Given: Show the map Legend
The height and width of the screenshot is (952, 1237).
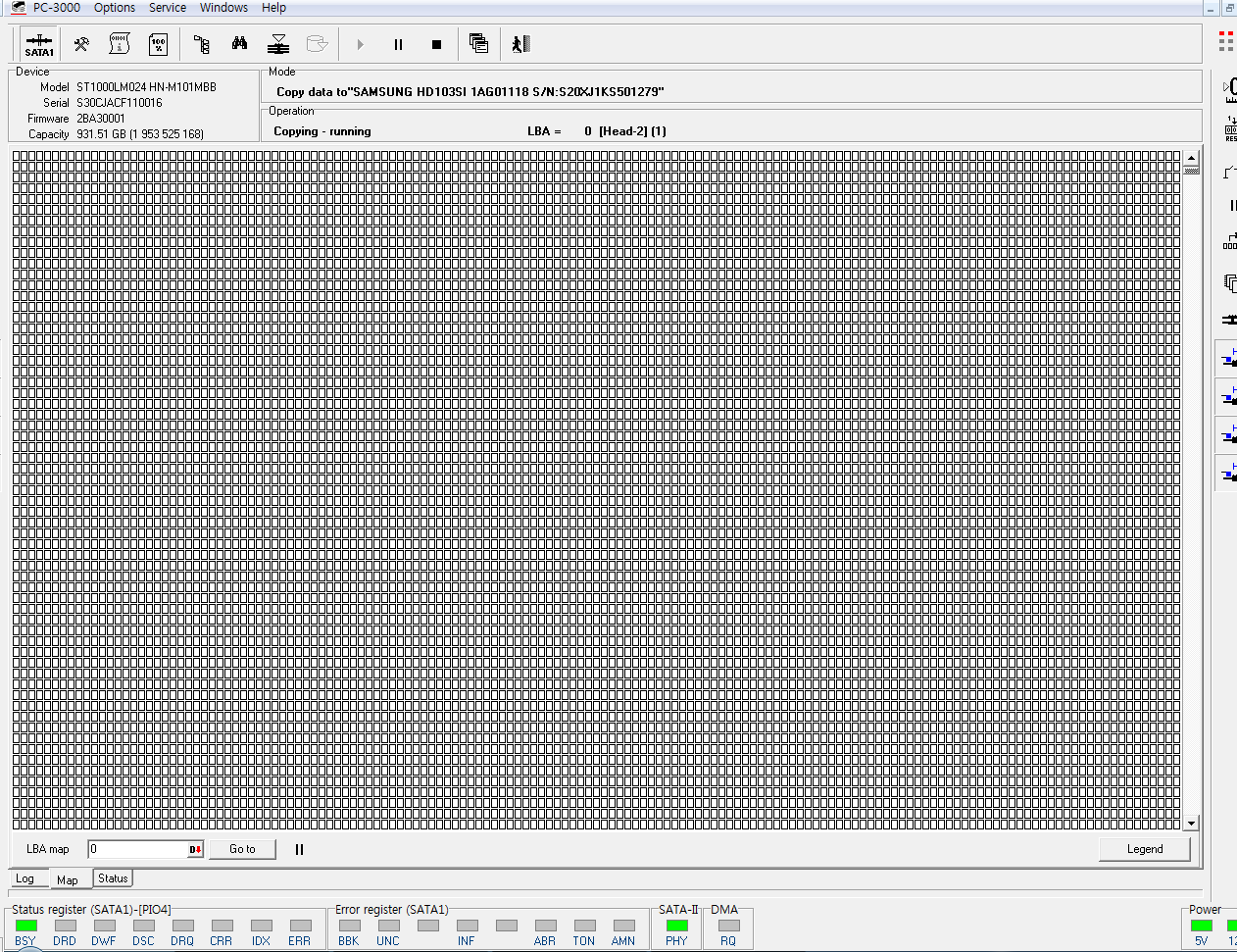Looking at the screenshot, I should click(1145, 849).
